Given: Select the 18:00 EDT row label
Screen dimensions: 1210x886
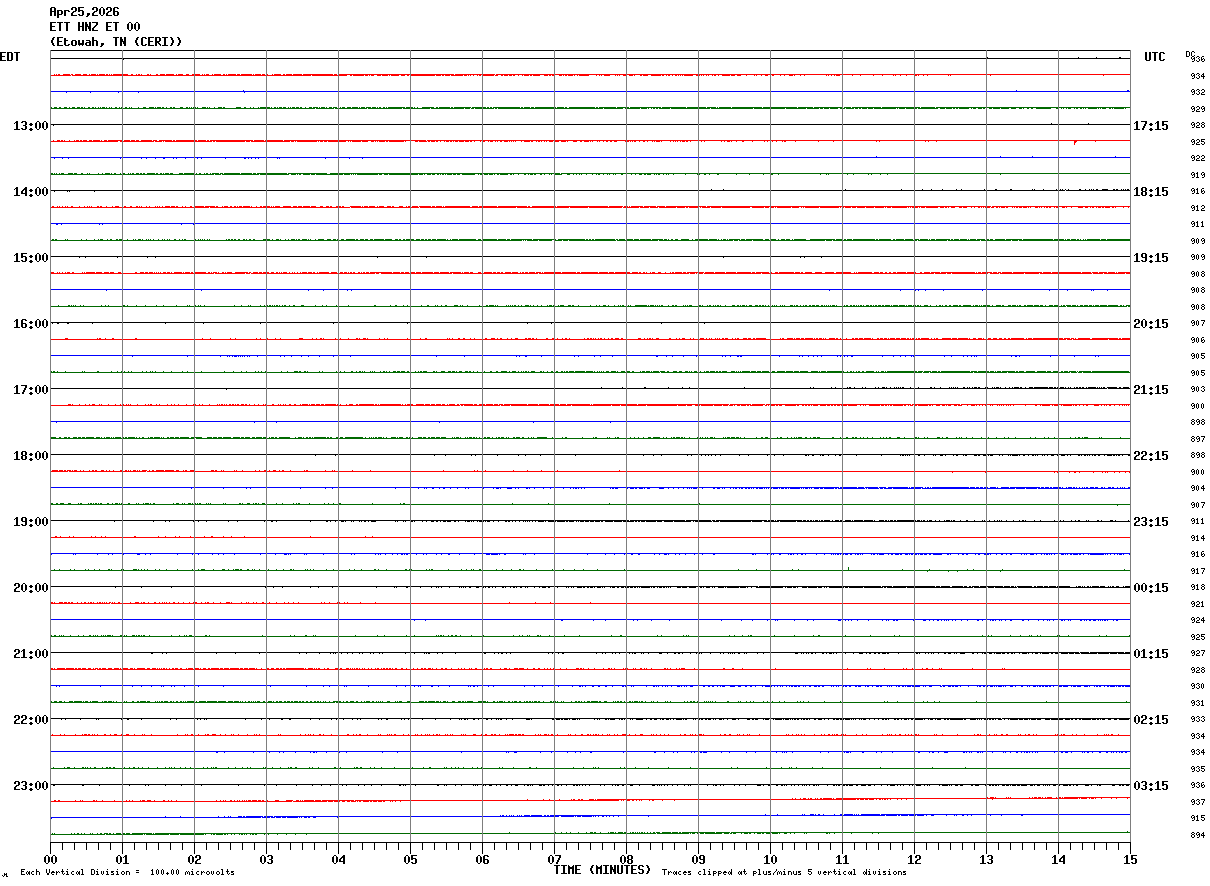Looking at the screenshot, I should pos(30,455).
